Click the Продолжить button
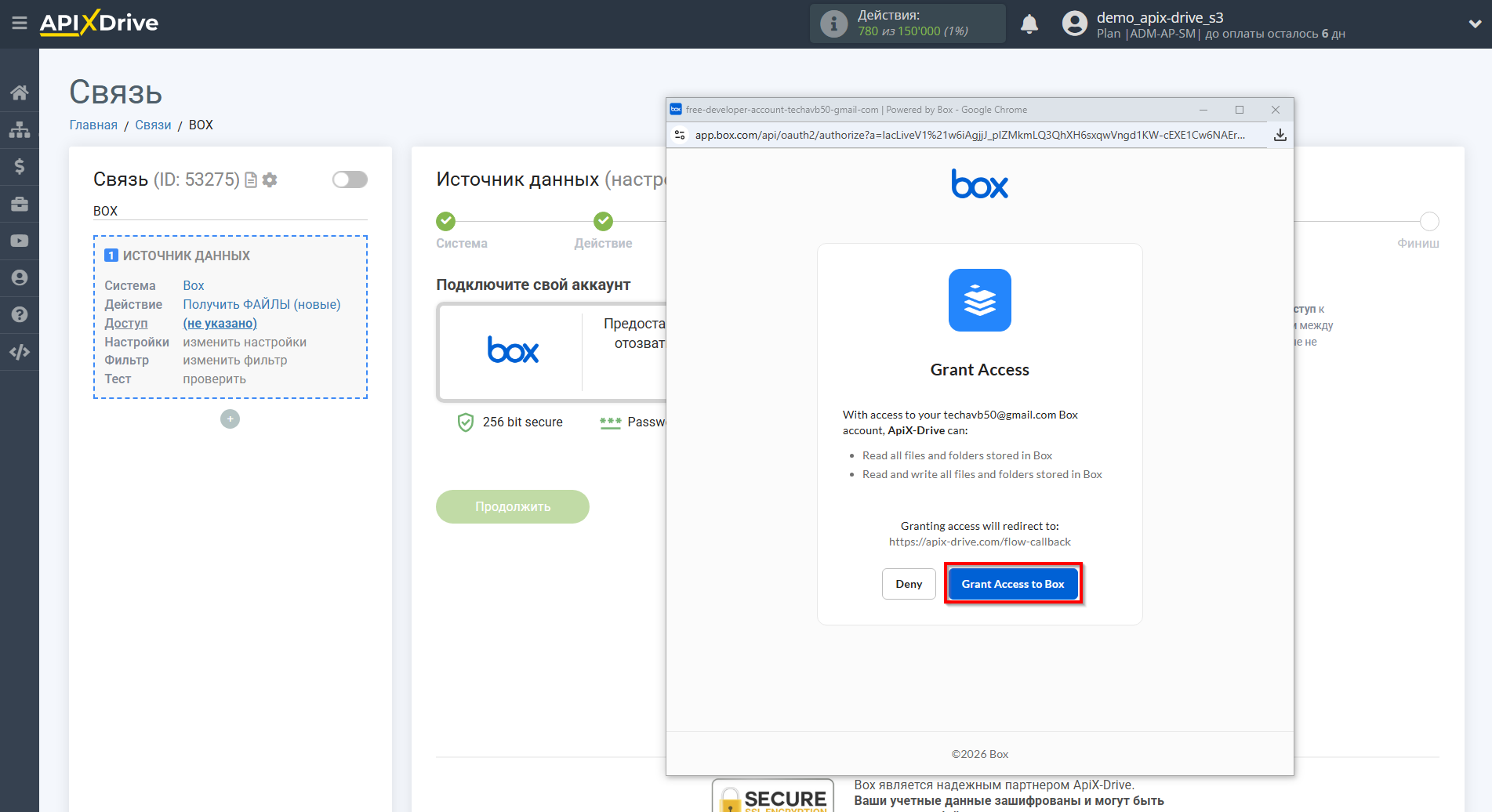The width and height of the screenshot is (1492, 812). [512, 506]
